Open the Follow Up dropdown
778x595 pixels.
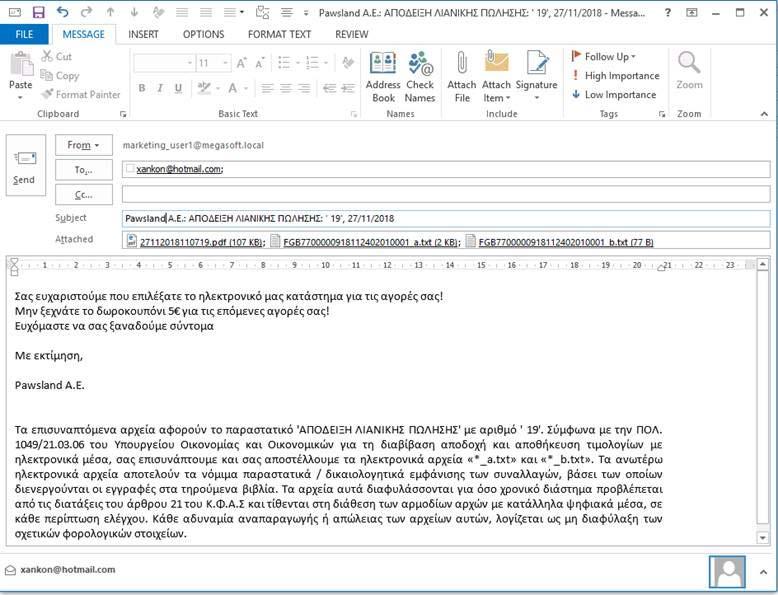pyautogui.click(x=603, y=57)
